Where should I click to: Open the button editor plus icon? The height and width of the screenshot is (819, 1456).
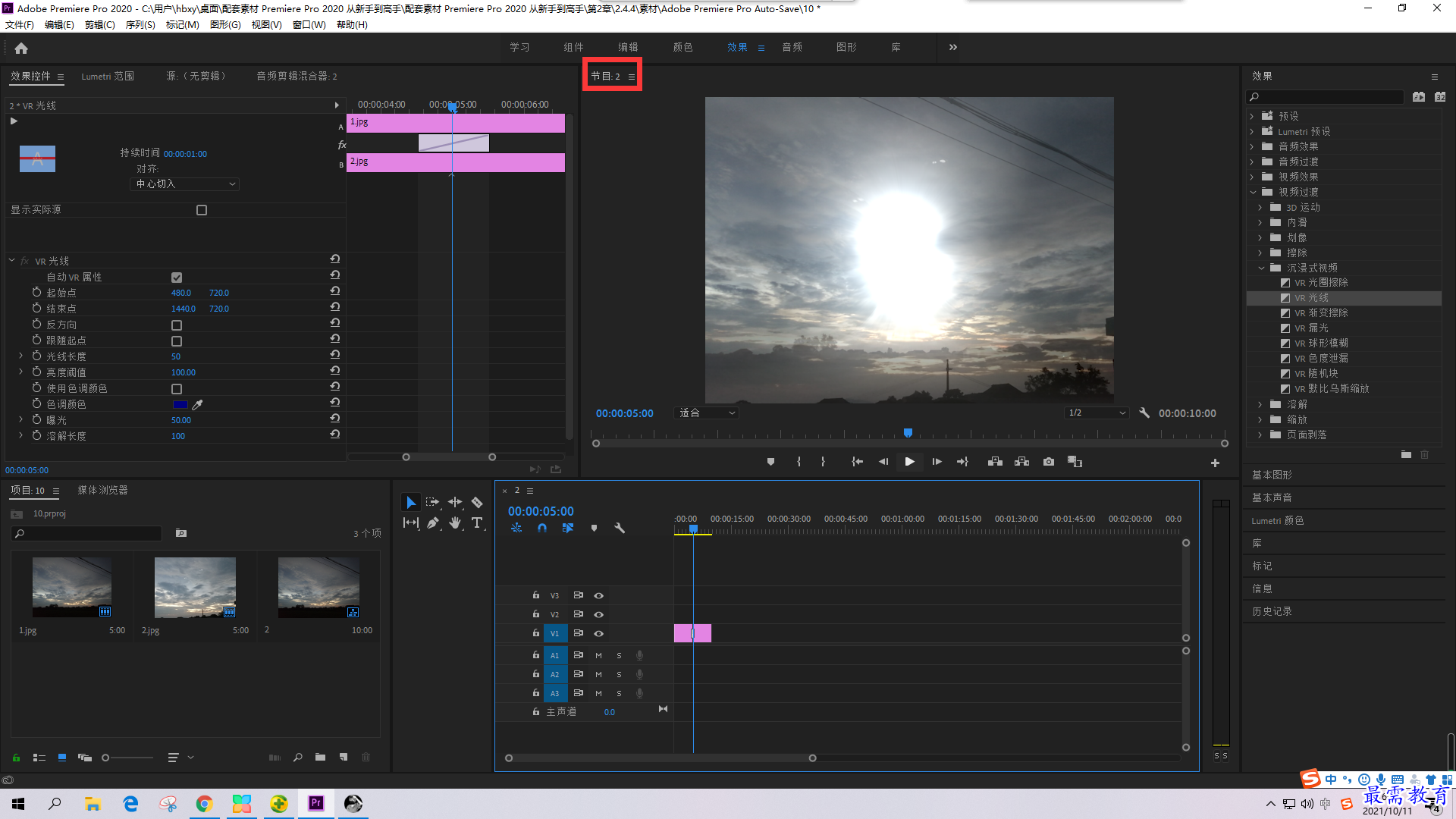point(1215,463)
